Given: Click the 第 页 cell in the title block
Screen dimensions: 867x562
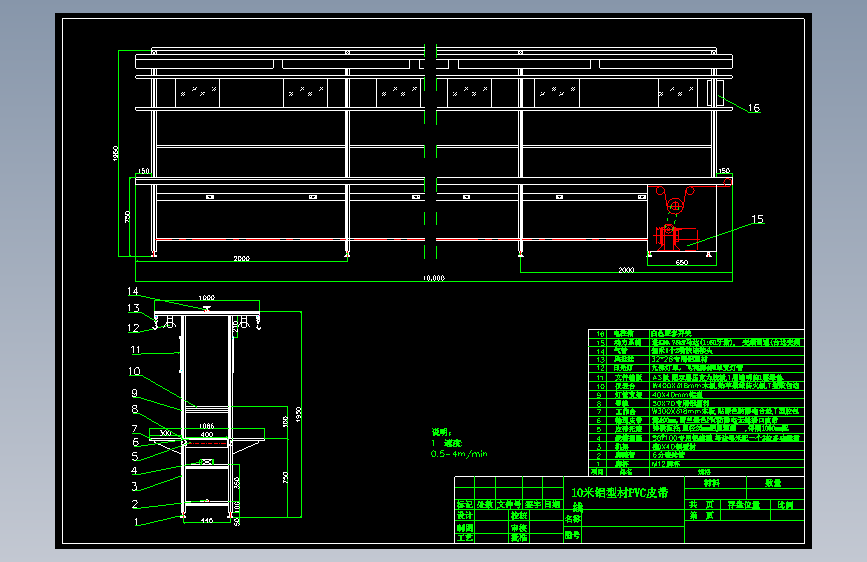Looking at the screenshot, I should [x=702, y=516].
